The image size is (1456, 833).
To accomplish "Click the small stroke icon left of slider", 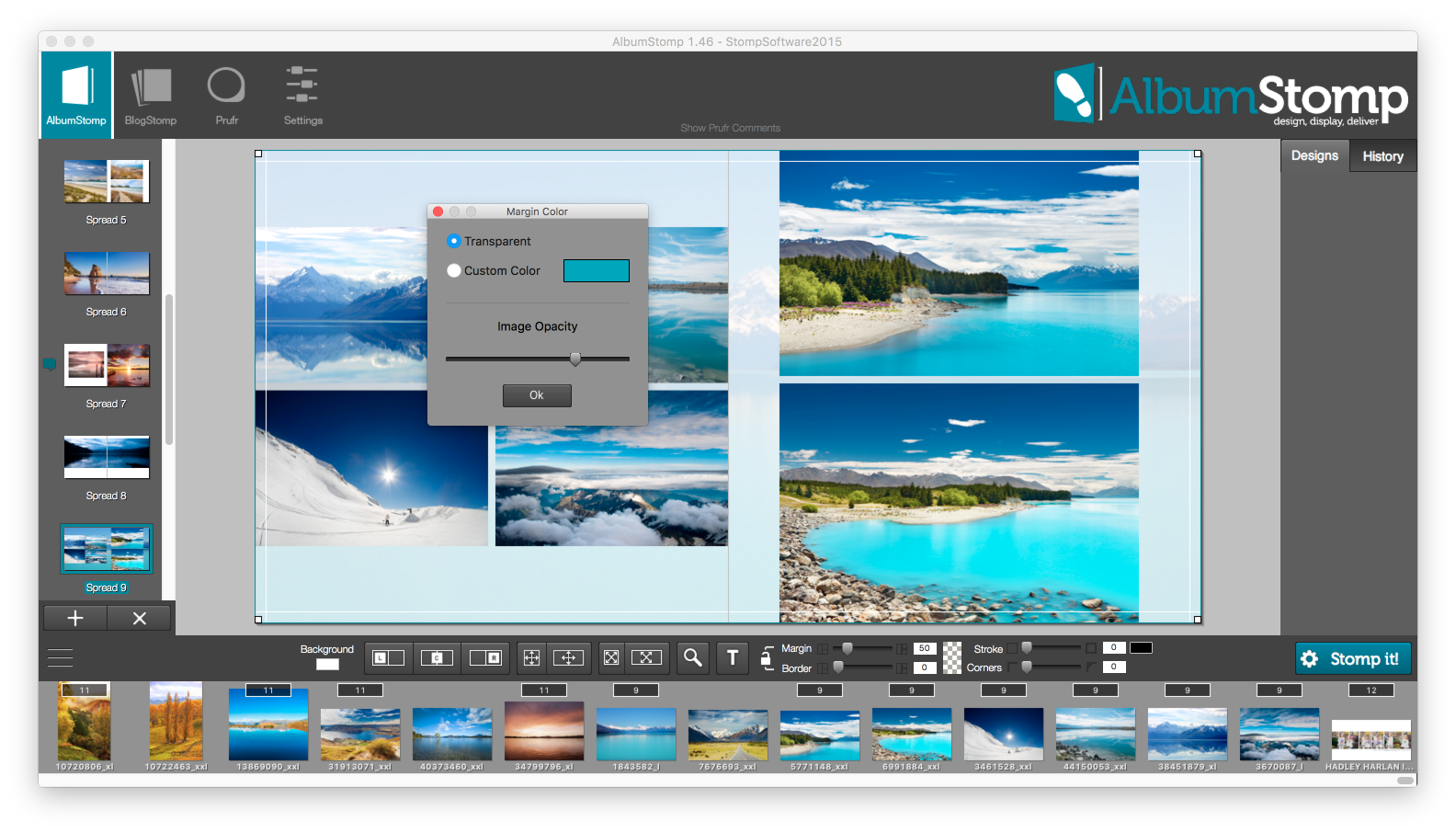I will pyautogui.click(x=1012, y=649).
